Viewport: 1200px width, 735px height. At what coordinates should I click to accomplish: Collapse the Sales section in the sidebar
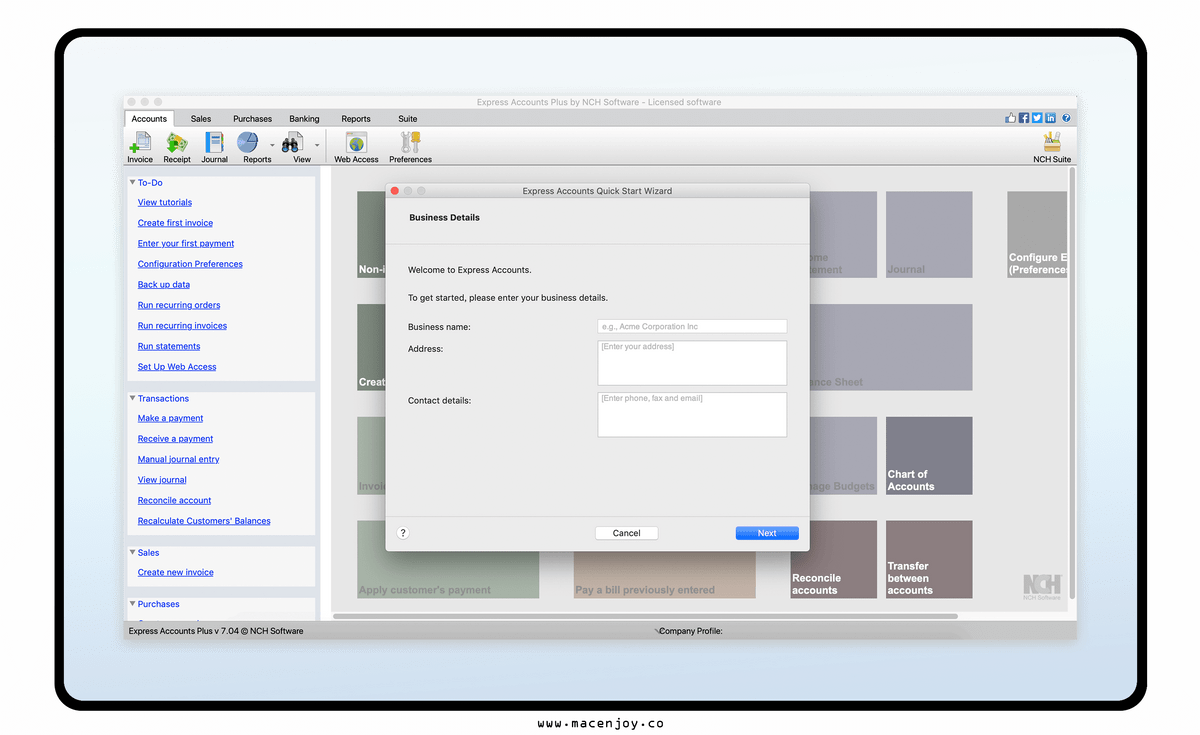click(132, 552)
